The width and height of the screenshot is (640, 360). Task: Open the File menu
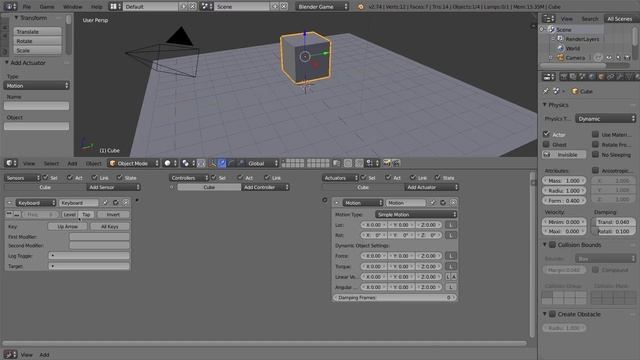(x=27, y=7)
